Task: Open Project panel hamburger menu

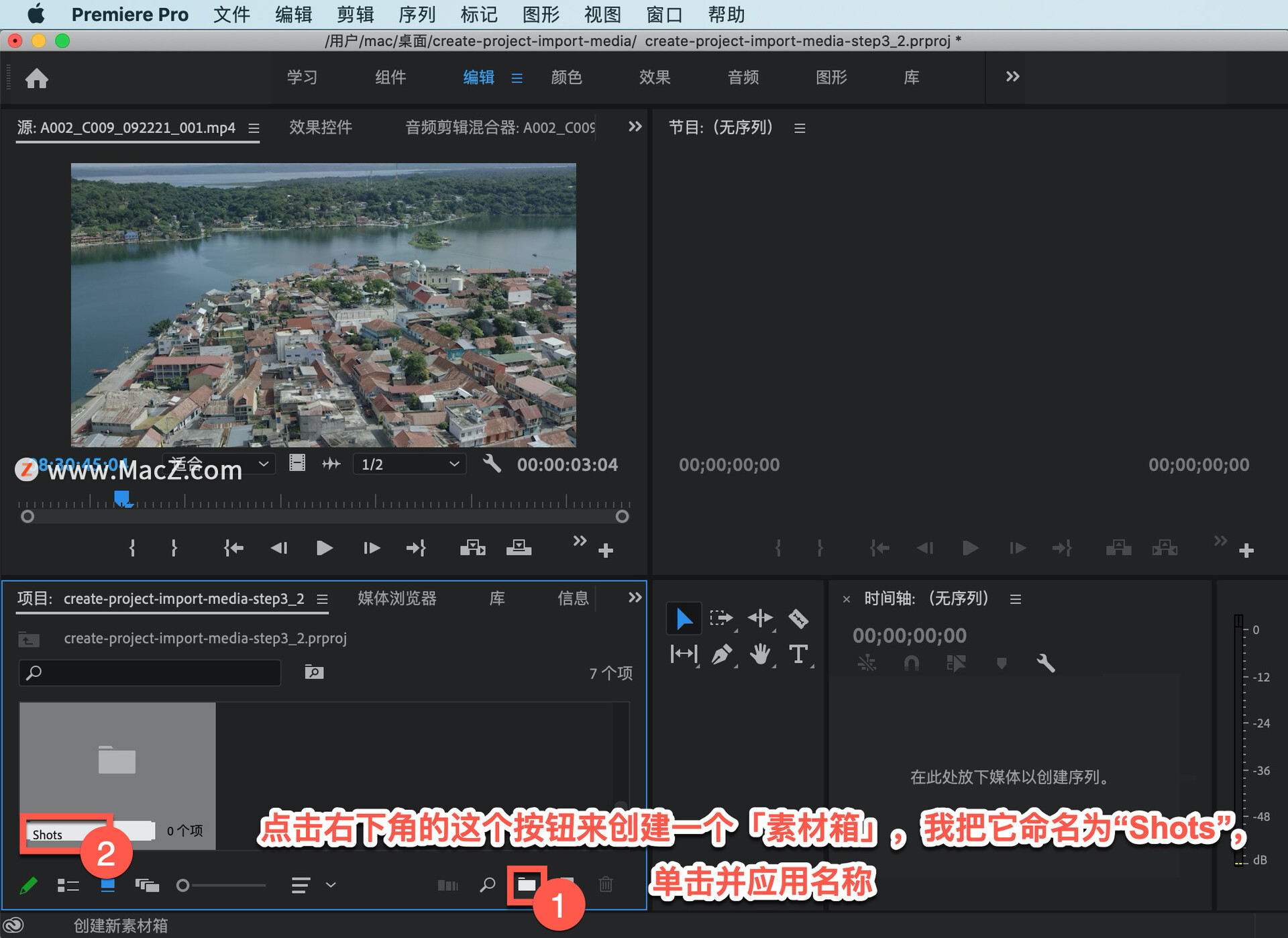Action: 322,598
